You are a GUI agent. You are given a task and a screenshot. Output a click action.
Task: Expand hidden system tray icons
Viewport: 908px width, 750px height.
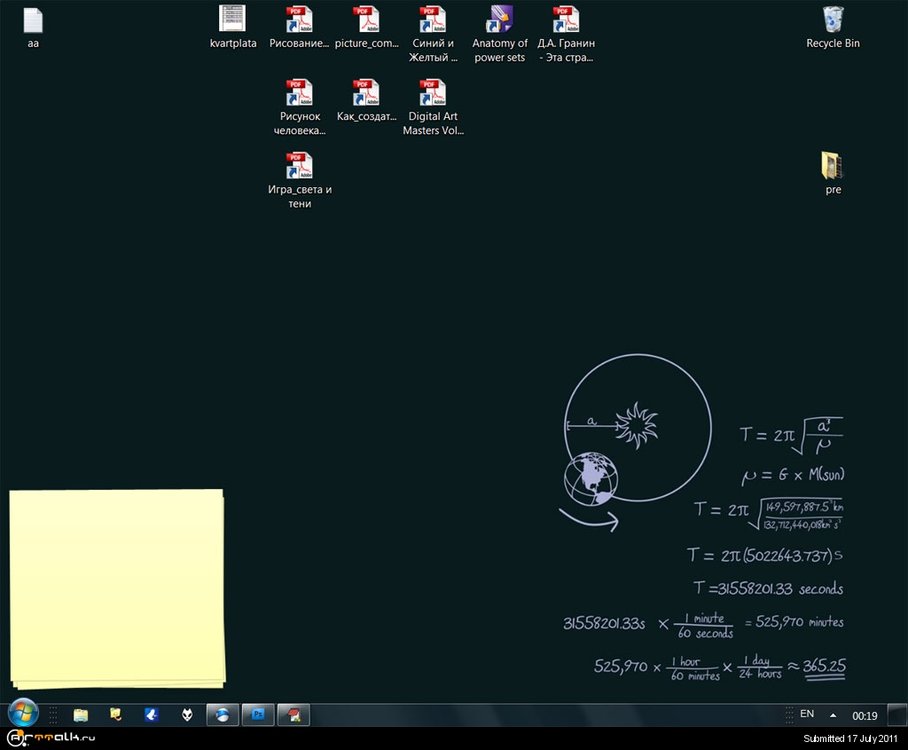pos(831,714)
